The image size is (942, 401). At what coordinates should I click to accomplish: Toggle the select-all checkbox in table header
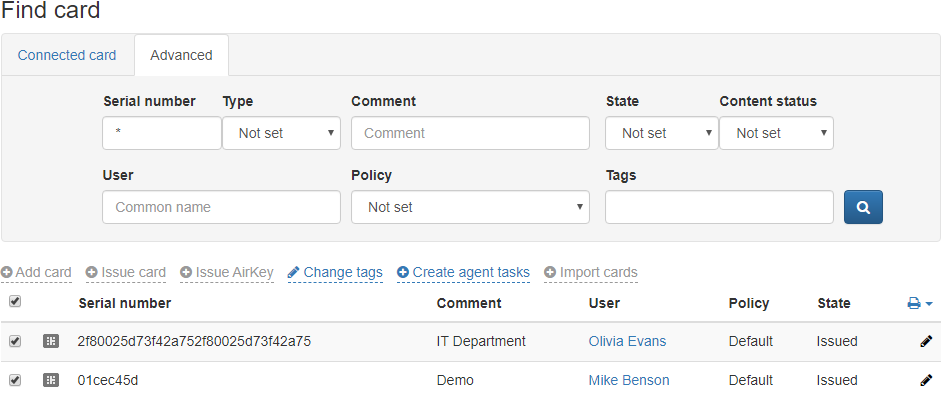click(x=15, y=302)
